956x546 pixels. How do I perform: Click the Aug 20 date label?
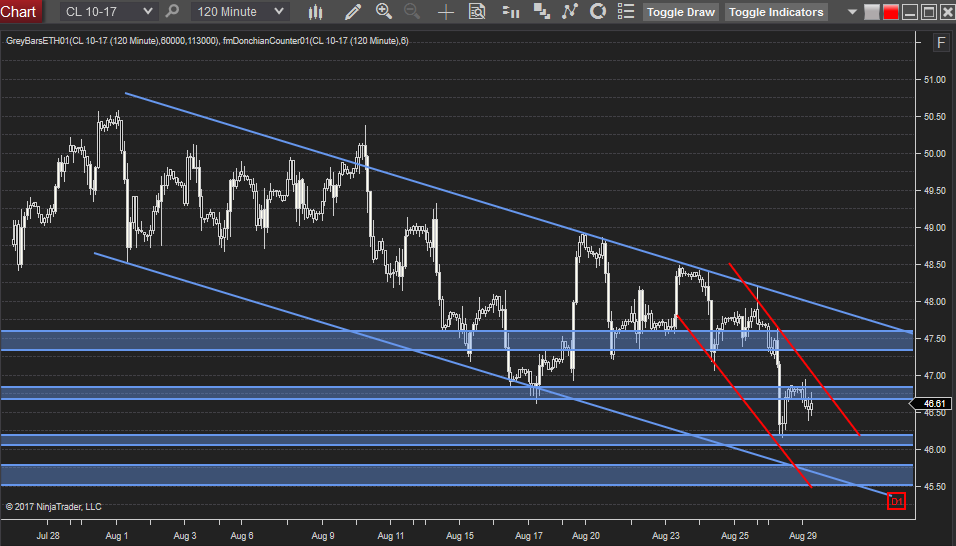(x=586, y=536)
